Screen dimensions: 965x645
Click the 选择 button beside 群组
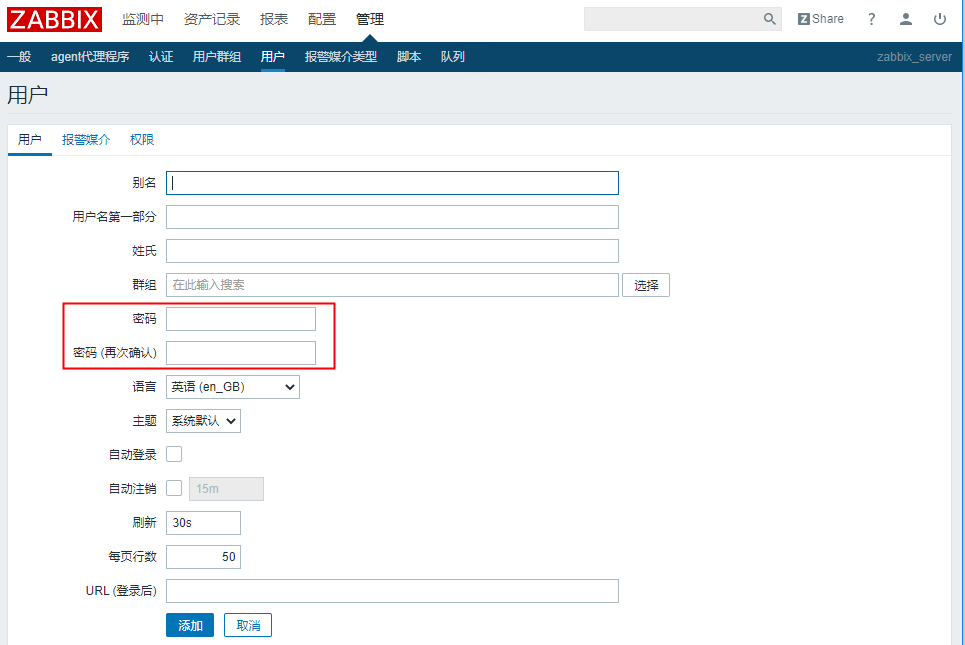coord(646,285)
